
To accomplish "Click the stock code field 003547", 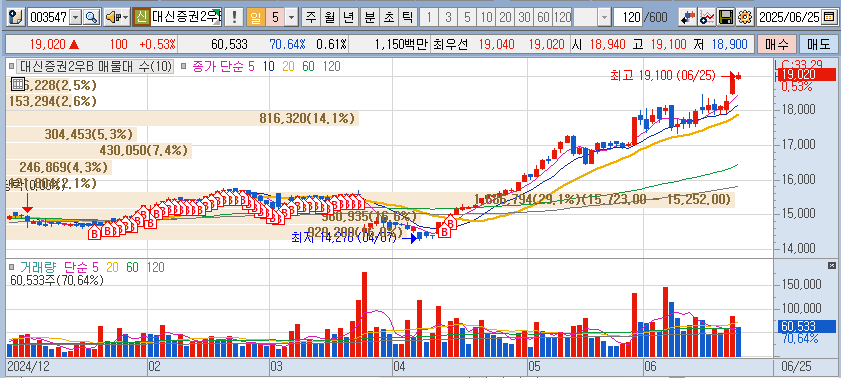I will 48,17.
